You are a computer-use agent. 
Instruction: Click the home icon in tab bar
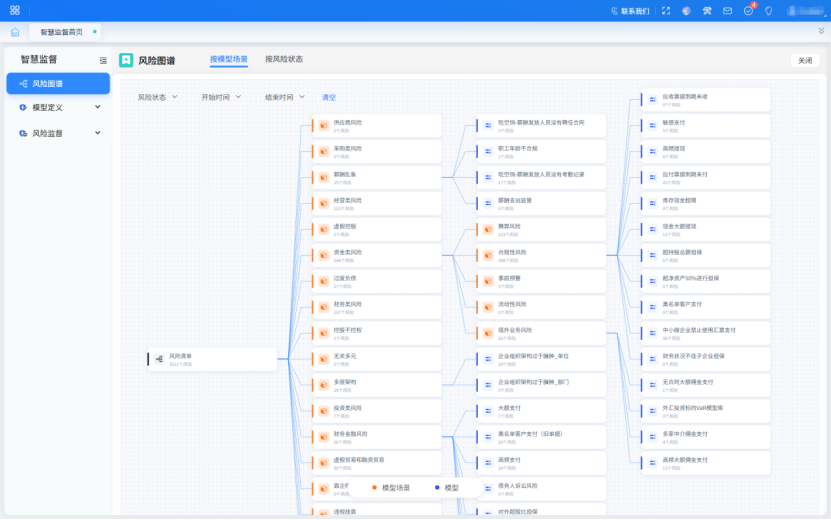coord(15,32)
